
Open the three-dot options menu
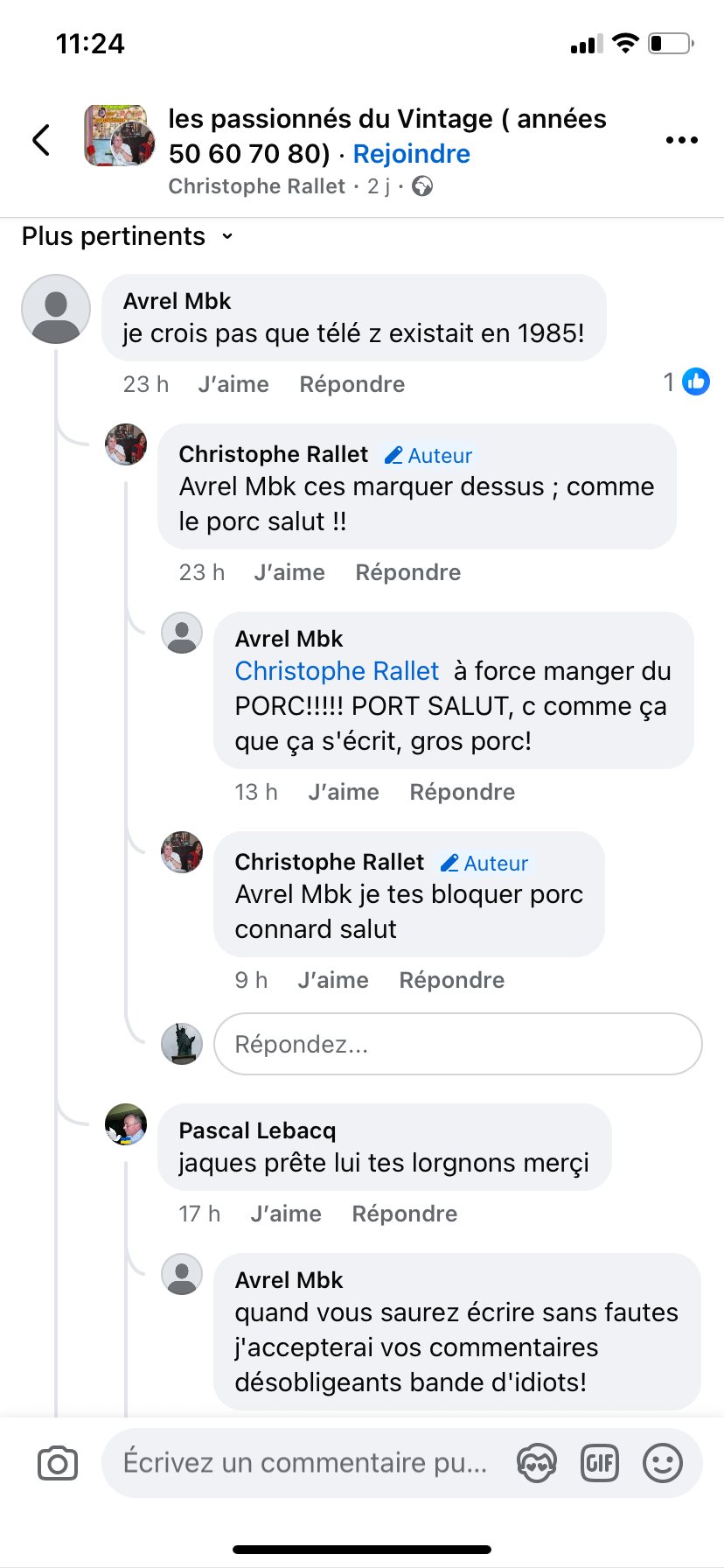[681, 140]
